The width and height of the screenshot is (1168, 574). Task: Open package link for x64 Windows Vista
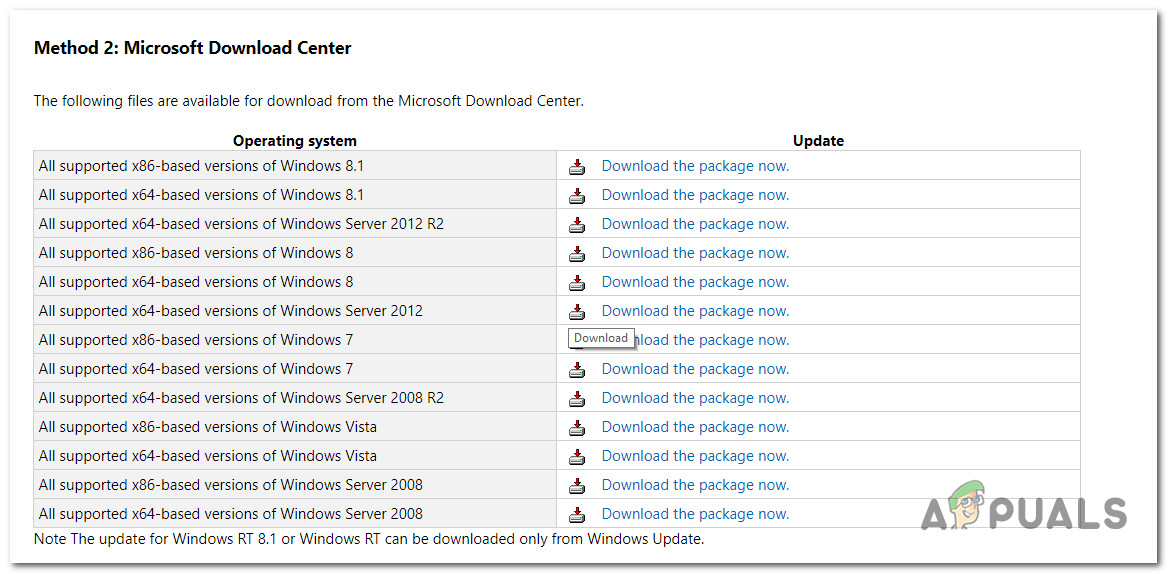pos(695,456)
